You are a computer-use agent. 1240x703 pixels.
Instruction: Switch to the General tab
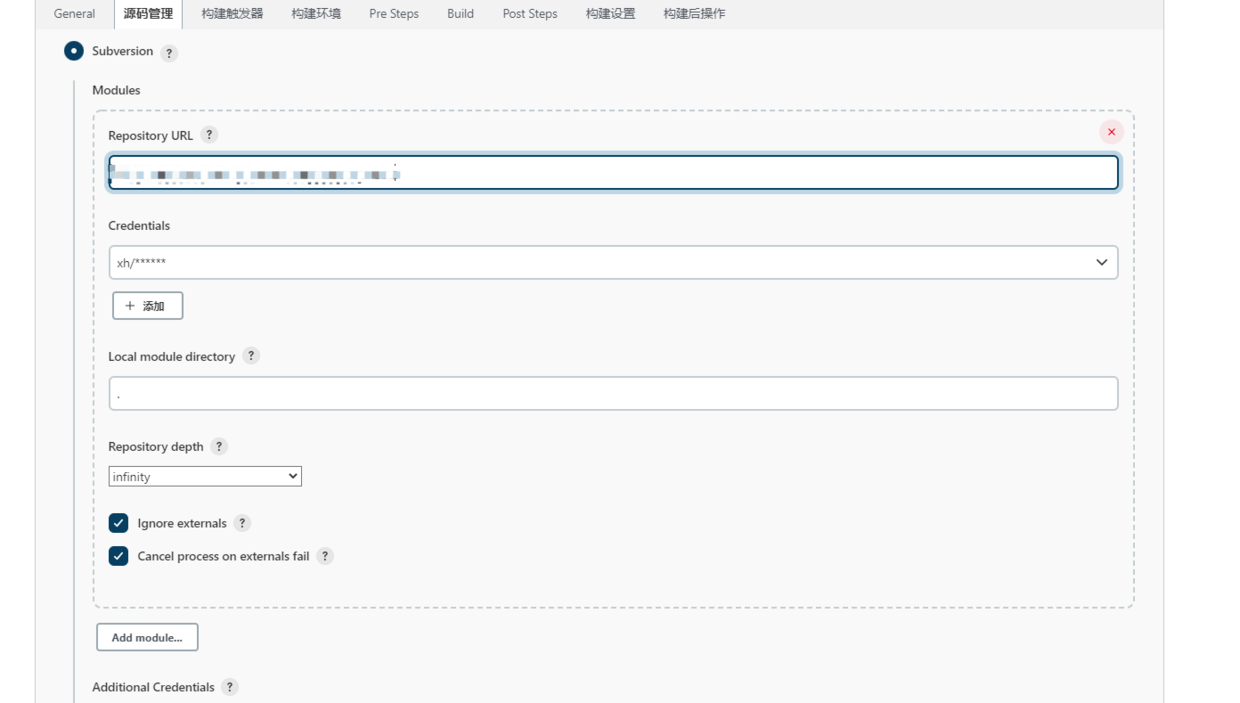[x=74, y=14]
